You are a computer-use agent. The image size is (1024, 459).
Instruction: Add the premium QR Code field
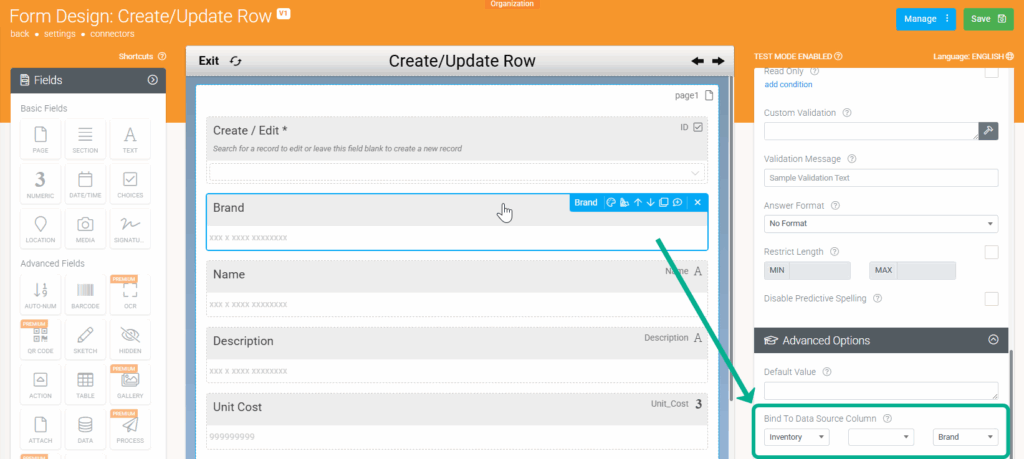(x=40, y=340)
